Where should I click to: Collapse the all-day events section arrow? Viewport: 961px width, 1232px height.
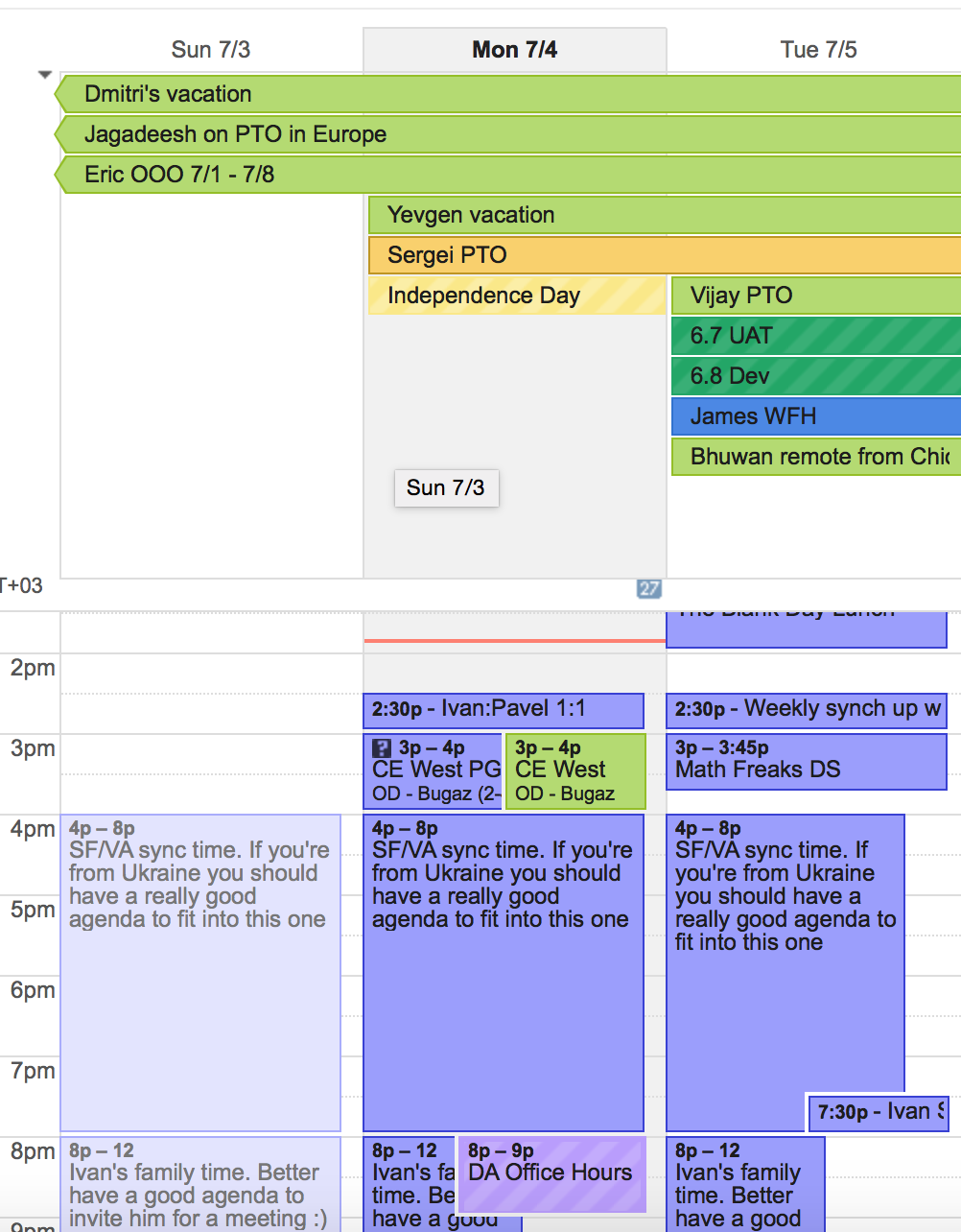(44, 75)
